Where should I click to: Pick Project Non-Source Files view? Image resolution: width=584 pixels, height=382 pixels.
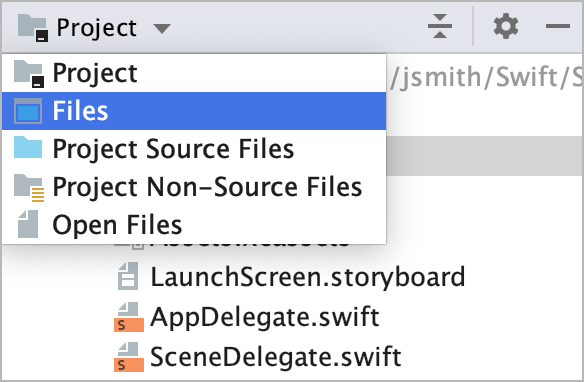(x=194, y=187)
